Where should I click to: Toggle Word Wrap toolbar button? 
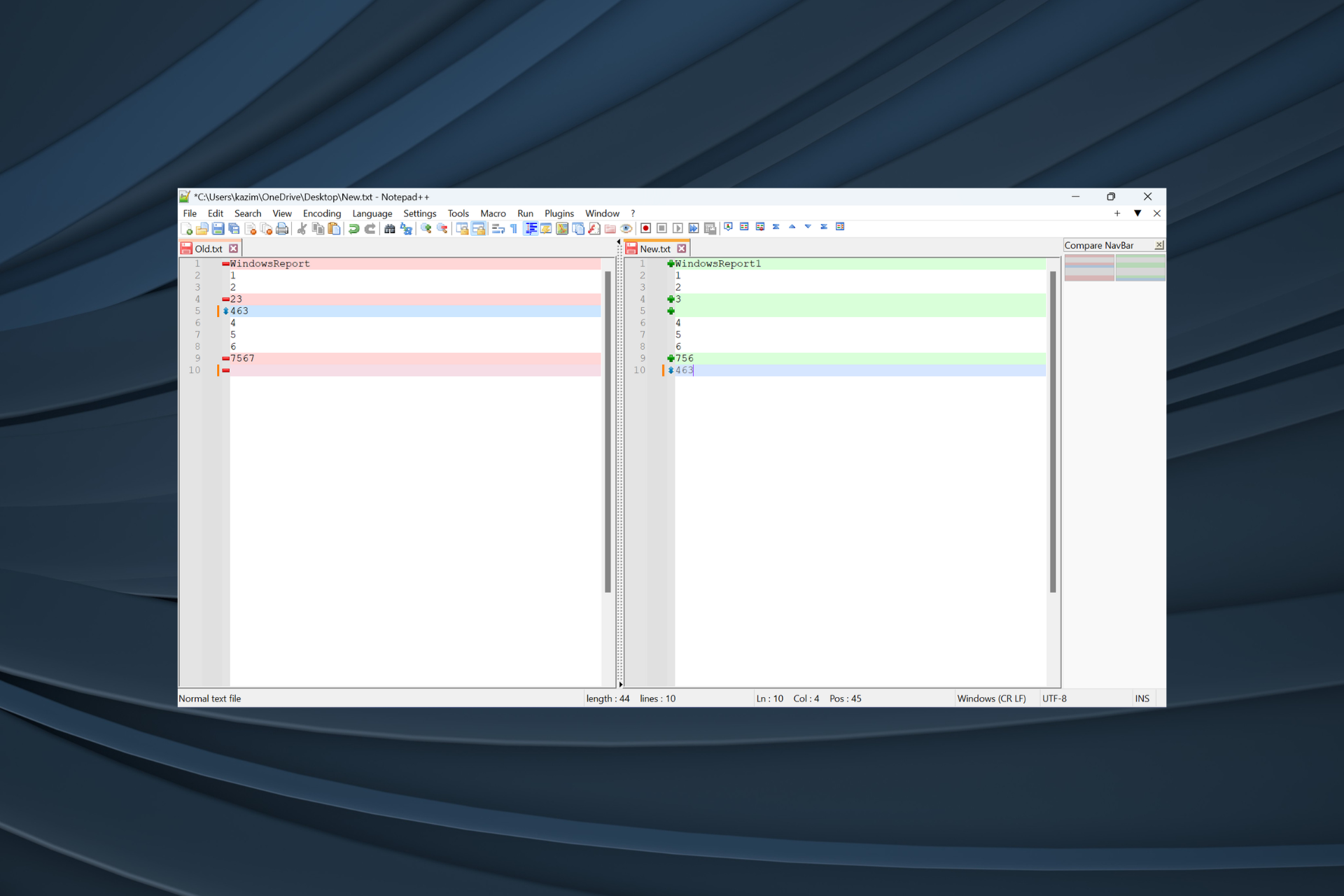click(498, 228)
